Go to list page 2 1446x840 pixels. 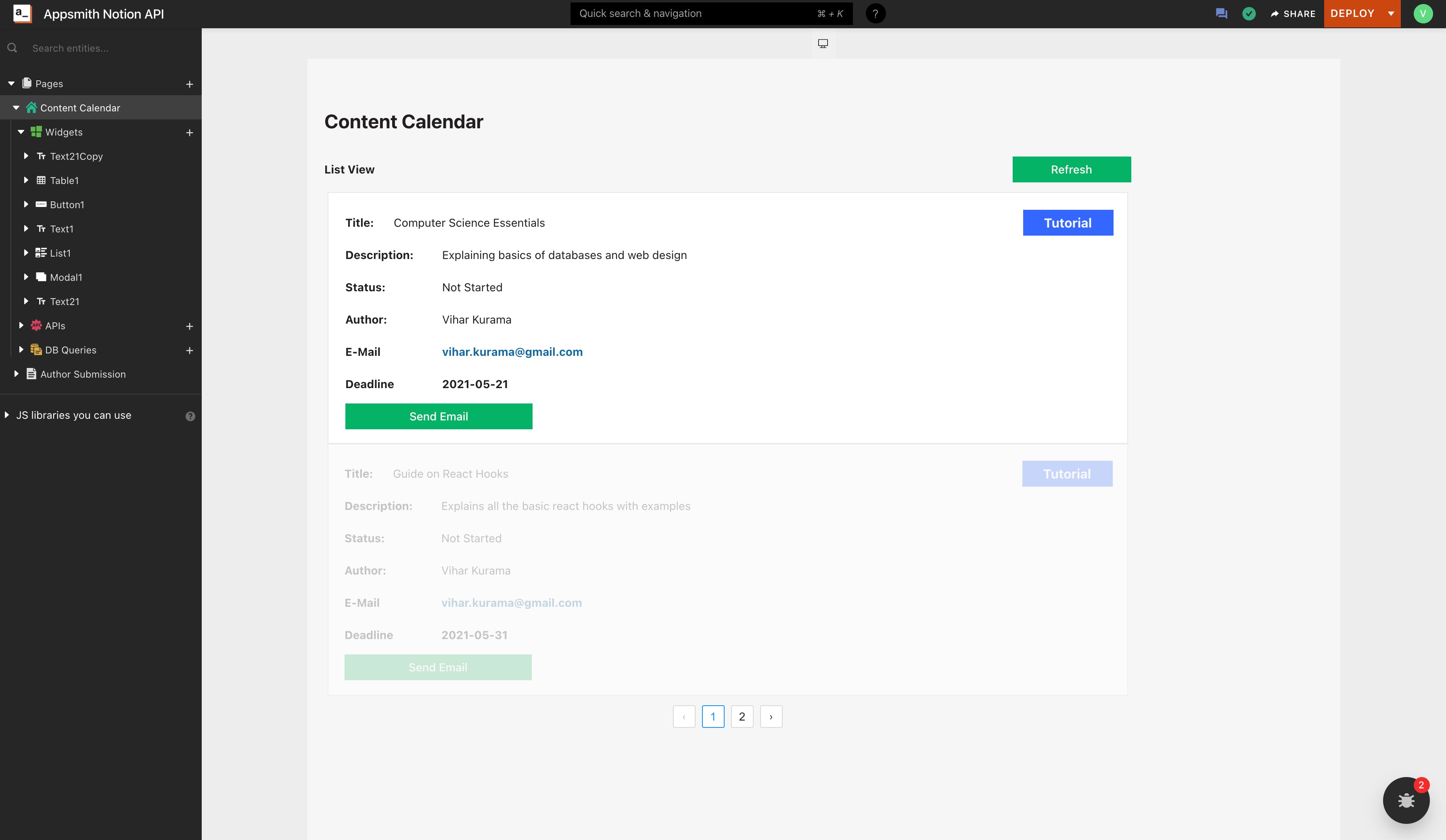pos(742,717)
